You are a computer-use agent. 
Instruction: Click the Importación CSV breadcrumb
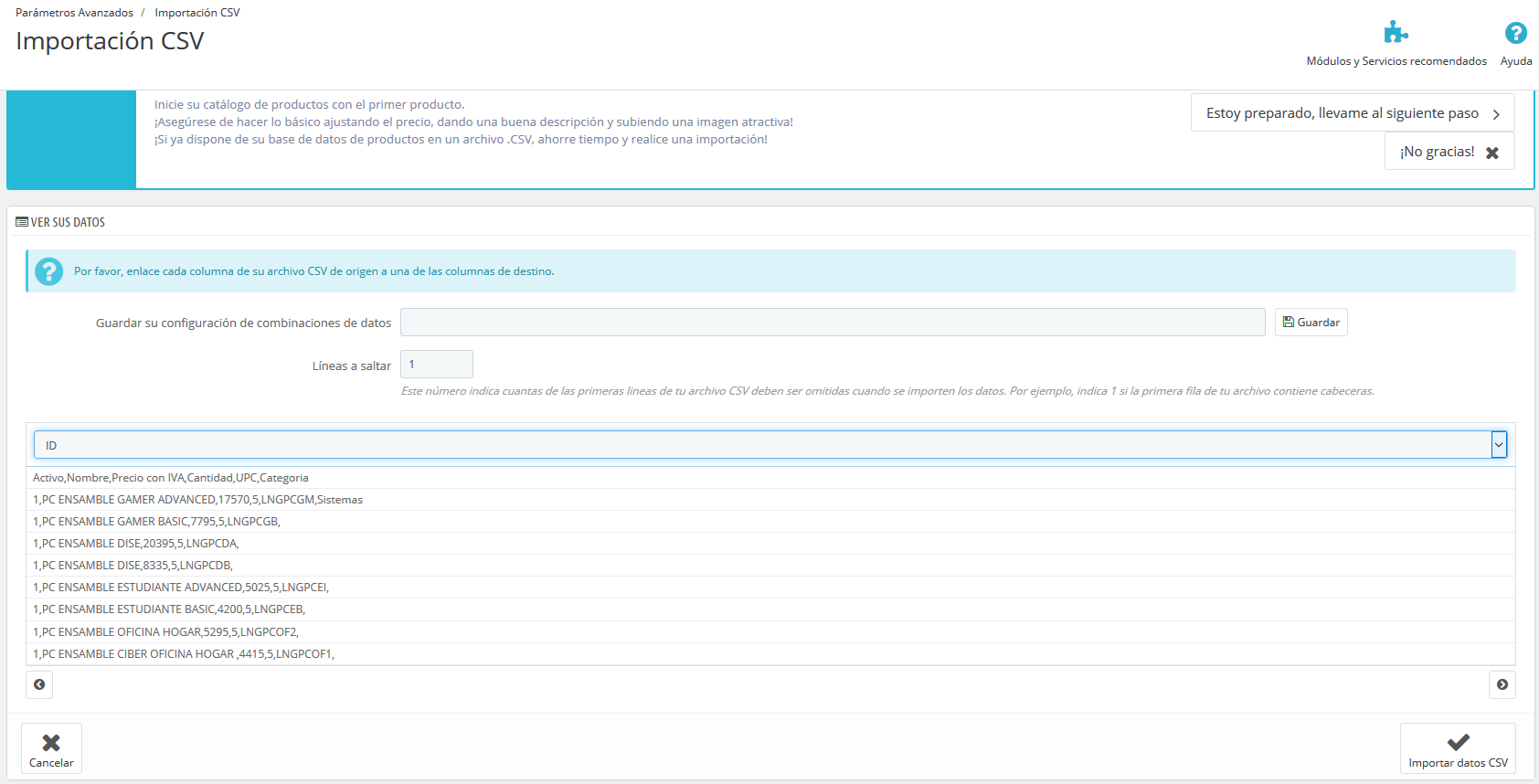tap(197, 13)
